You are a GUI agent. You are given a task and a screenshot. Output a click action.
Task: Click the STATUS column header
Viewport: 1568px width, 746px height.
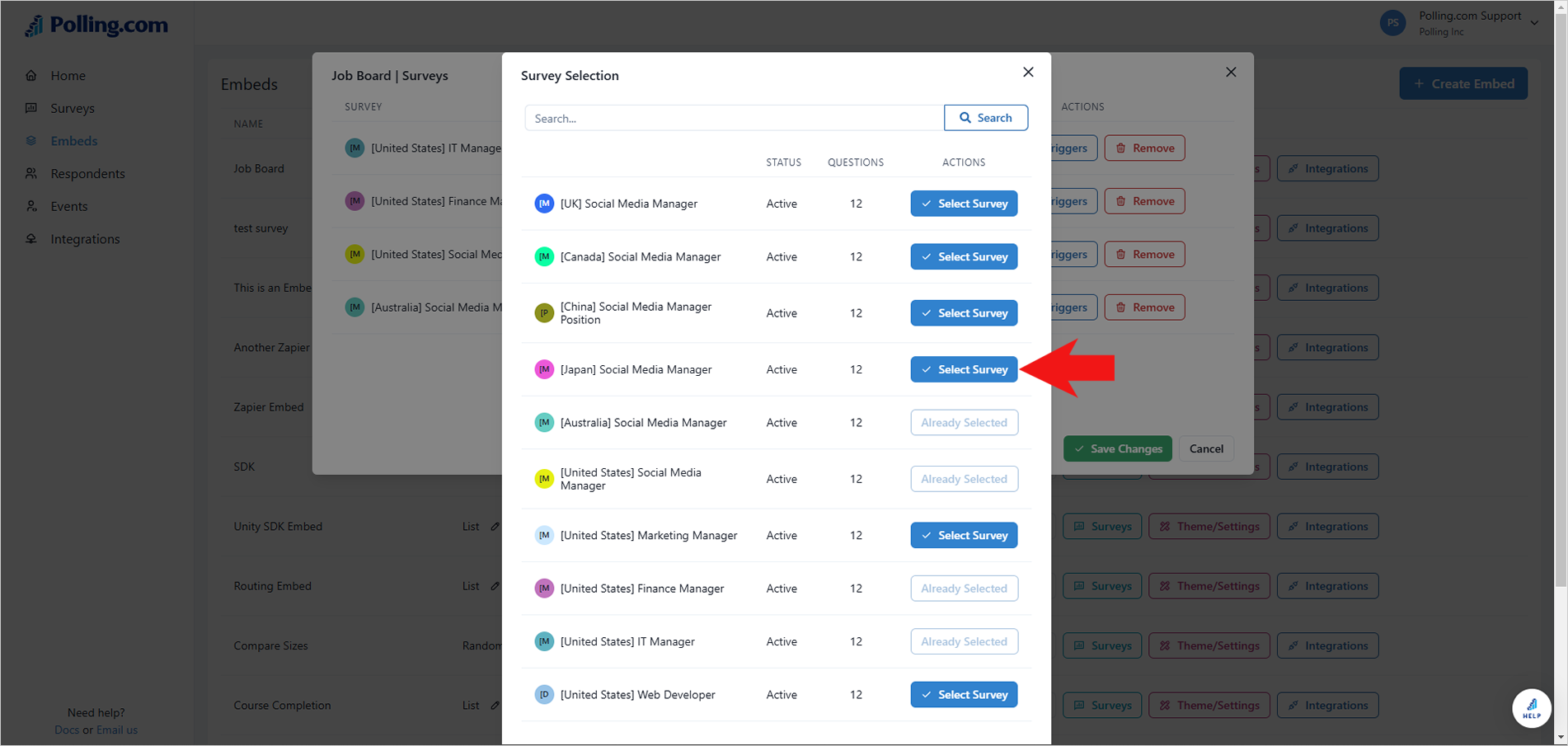point(783,162)
